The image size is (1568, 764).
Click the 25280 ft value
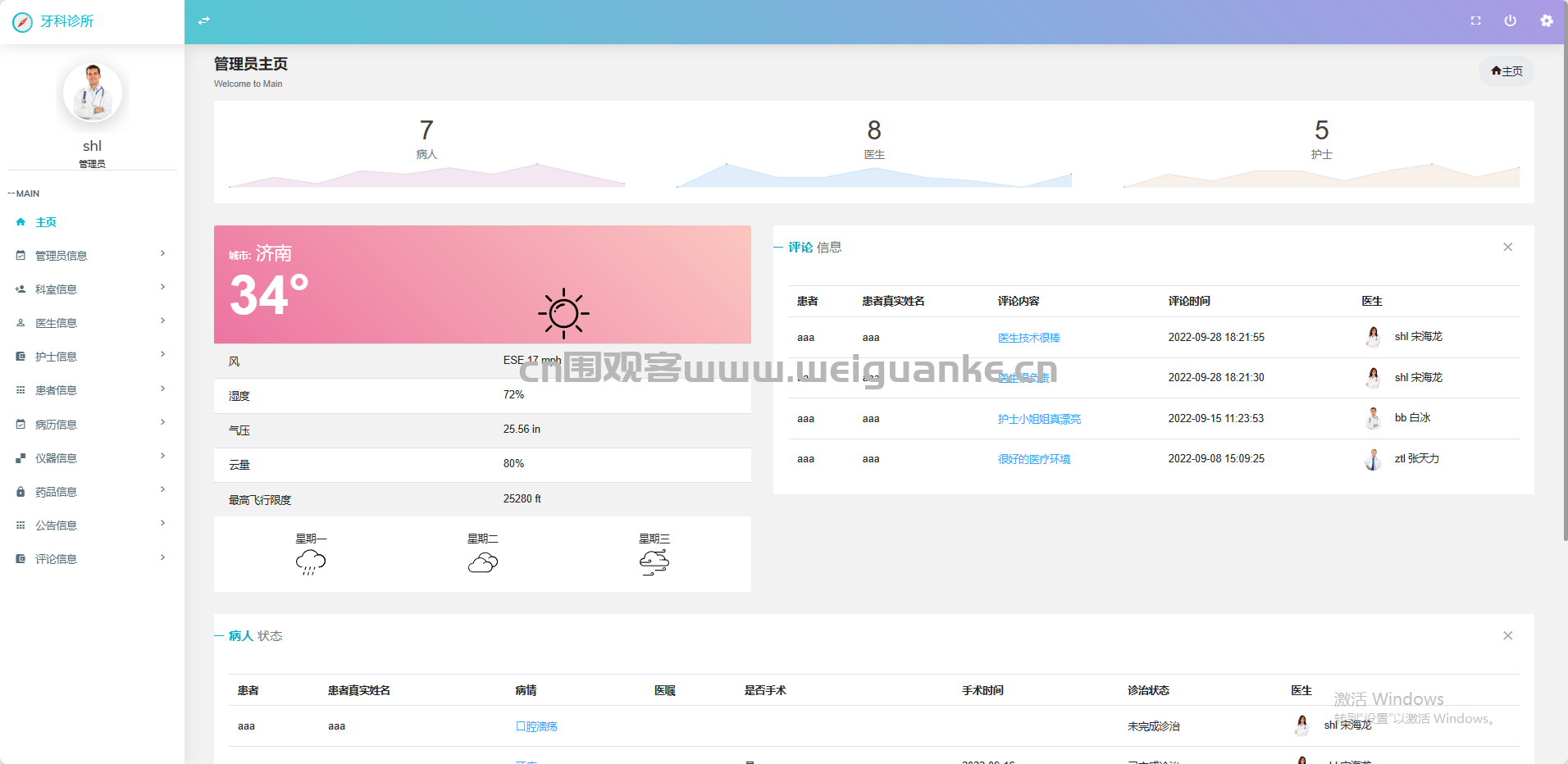522,498
